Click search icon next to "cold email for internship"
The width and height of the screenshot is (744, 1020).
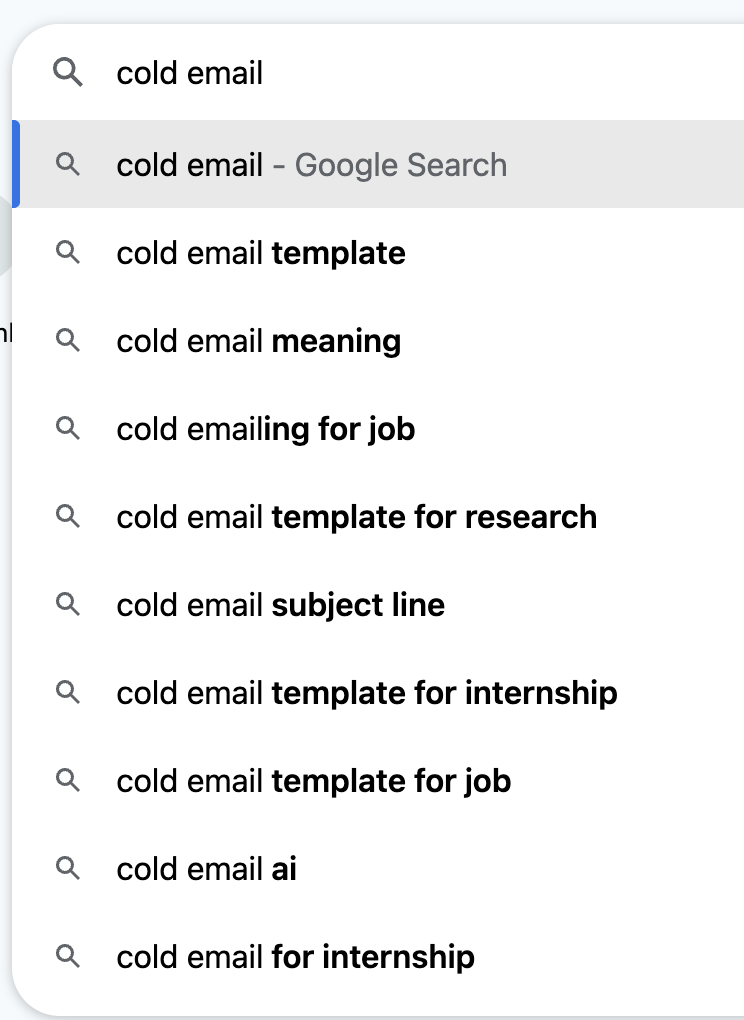pos(68,957)
